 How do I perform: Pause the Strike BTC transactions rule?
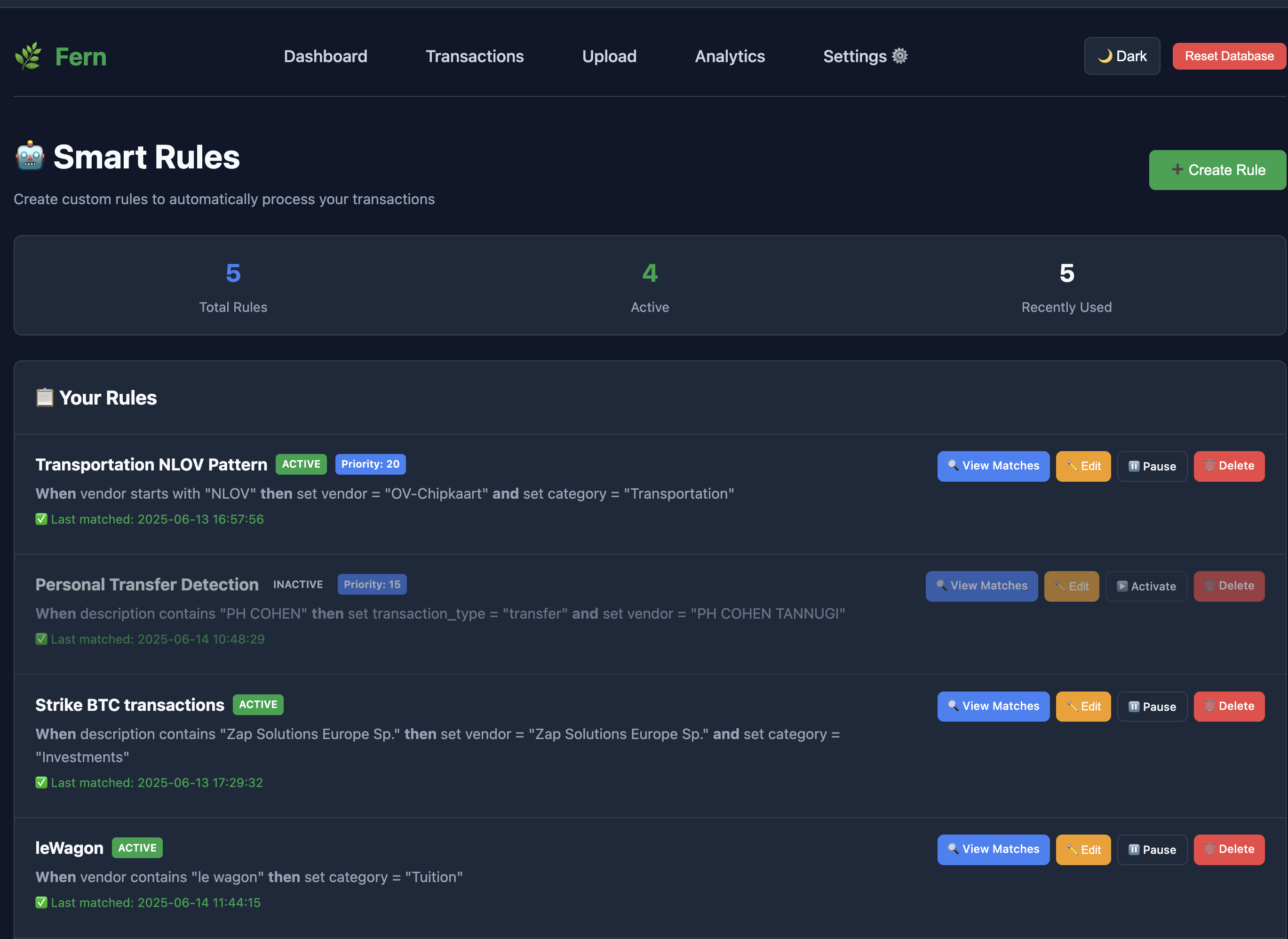1152,707
